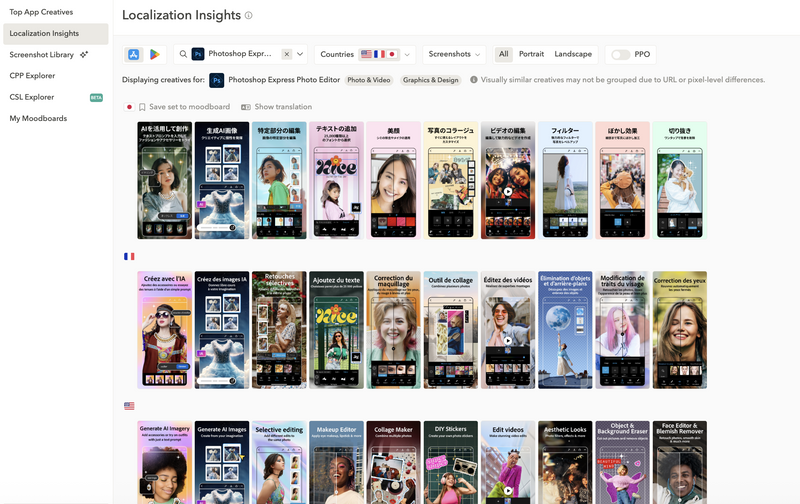Clear the Photoshop Express app selection
The width and height of the screenshot is (800, 504).
click(x=287, y=54)
